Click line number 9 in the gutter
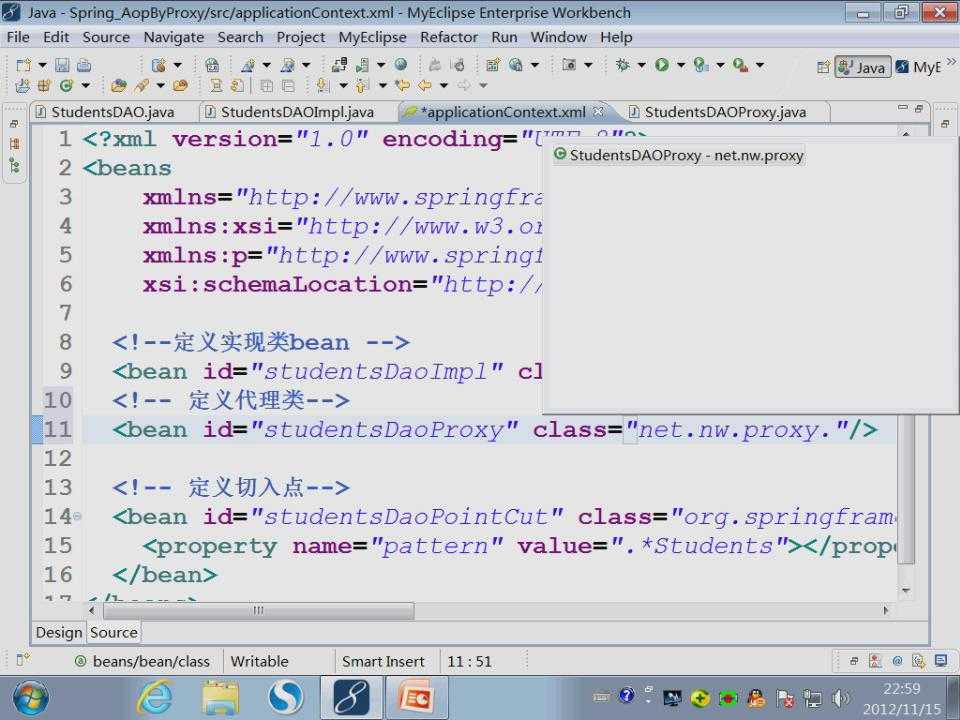This screenshot has width=960, height=720. point(65,372)
